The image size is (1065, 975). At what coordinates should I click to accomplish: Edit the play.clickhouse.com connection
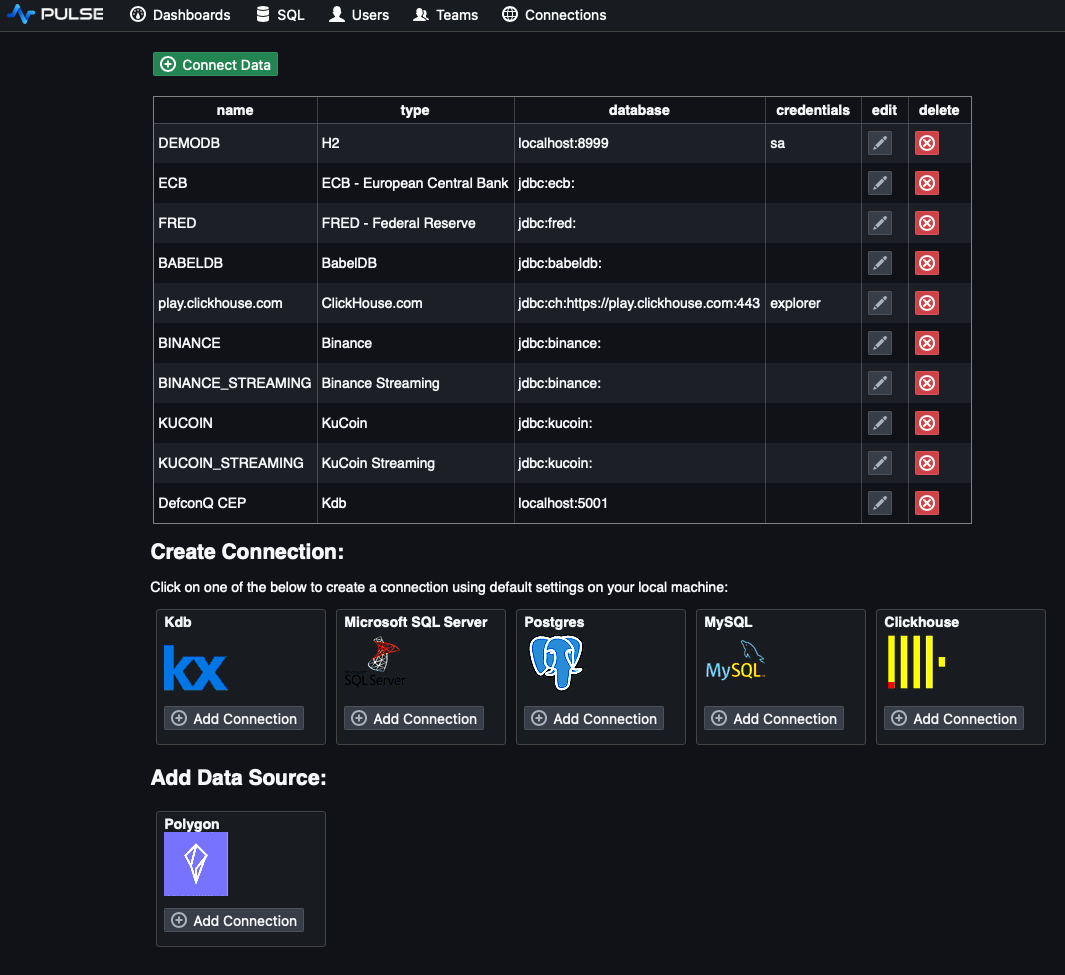879,303
